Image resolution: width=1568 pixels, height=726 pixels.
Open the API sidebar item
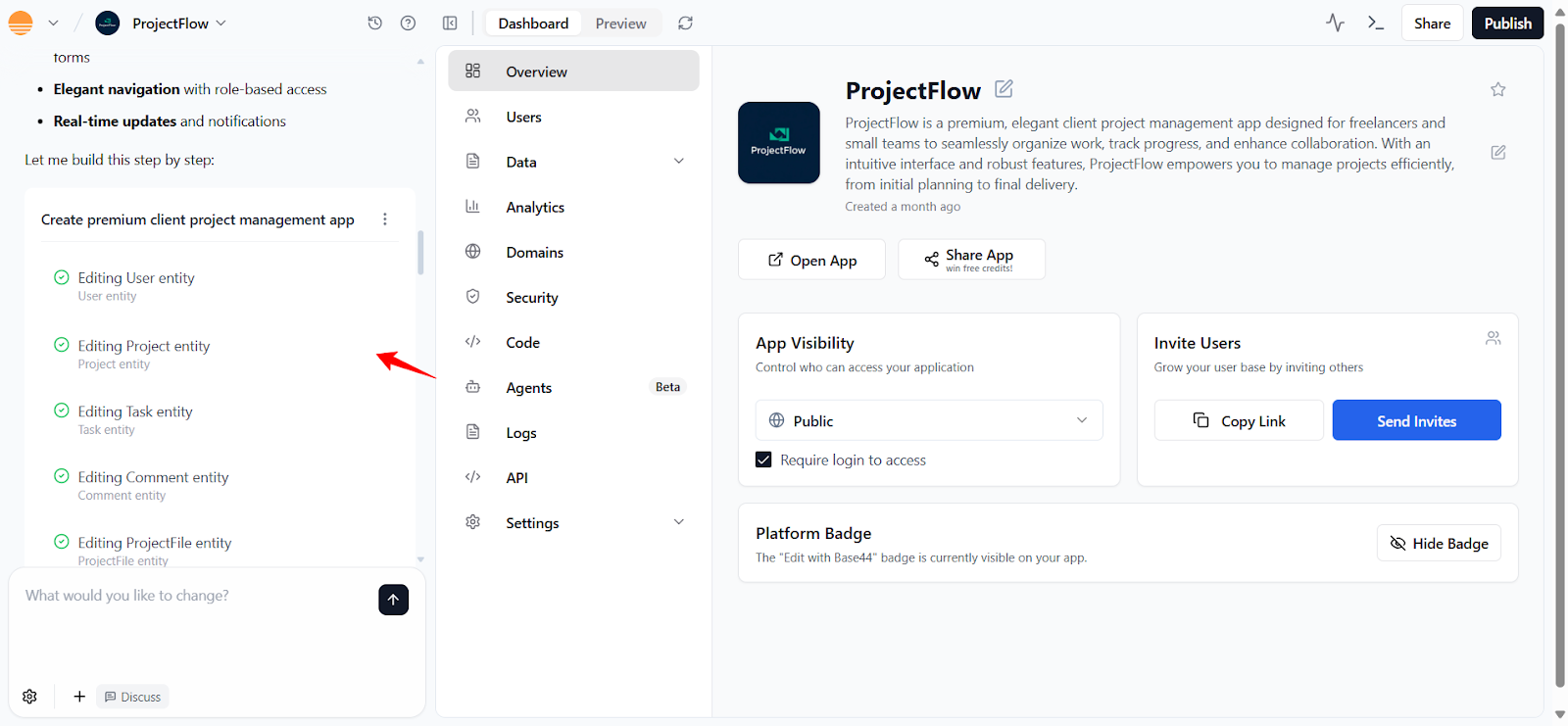pos(574,477)
